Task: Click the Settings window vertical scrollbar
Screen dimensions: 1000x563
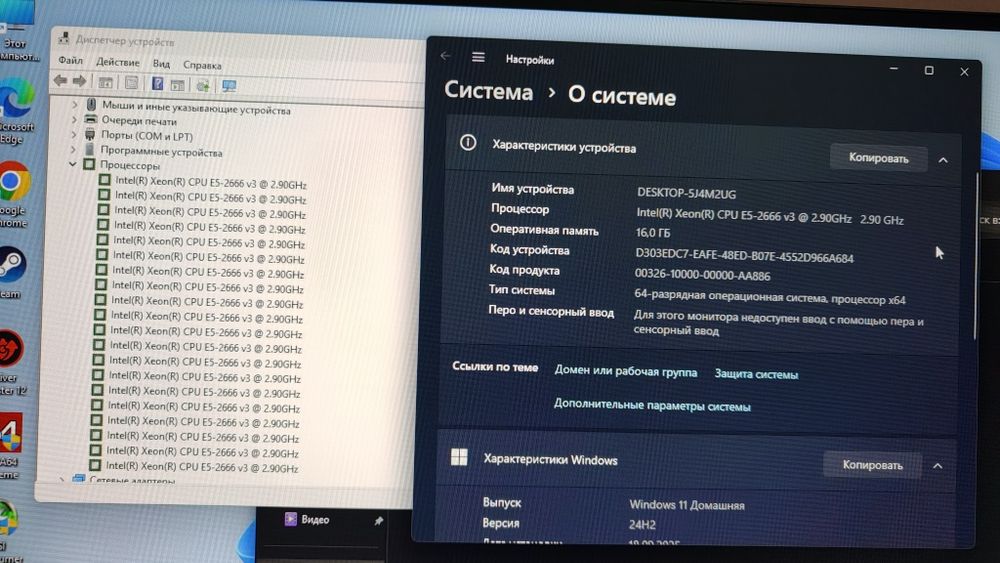Action: (x=975, y=255)
